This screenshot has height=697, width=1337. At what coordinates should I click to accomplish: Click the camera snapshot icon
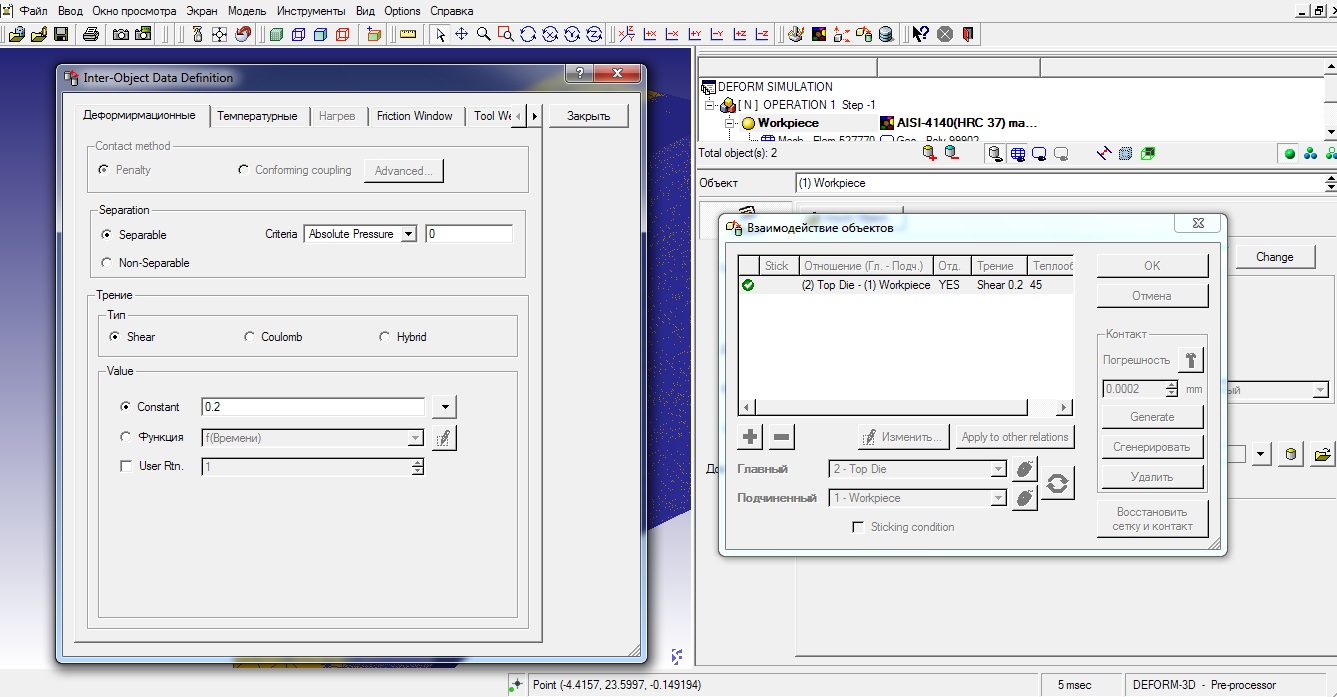click(x=121, y=34)
